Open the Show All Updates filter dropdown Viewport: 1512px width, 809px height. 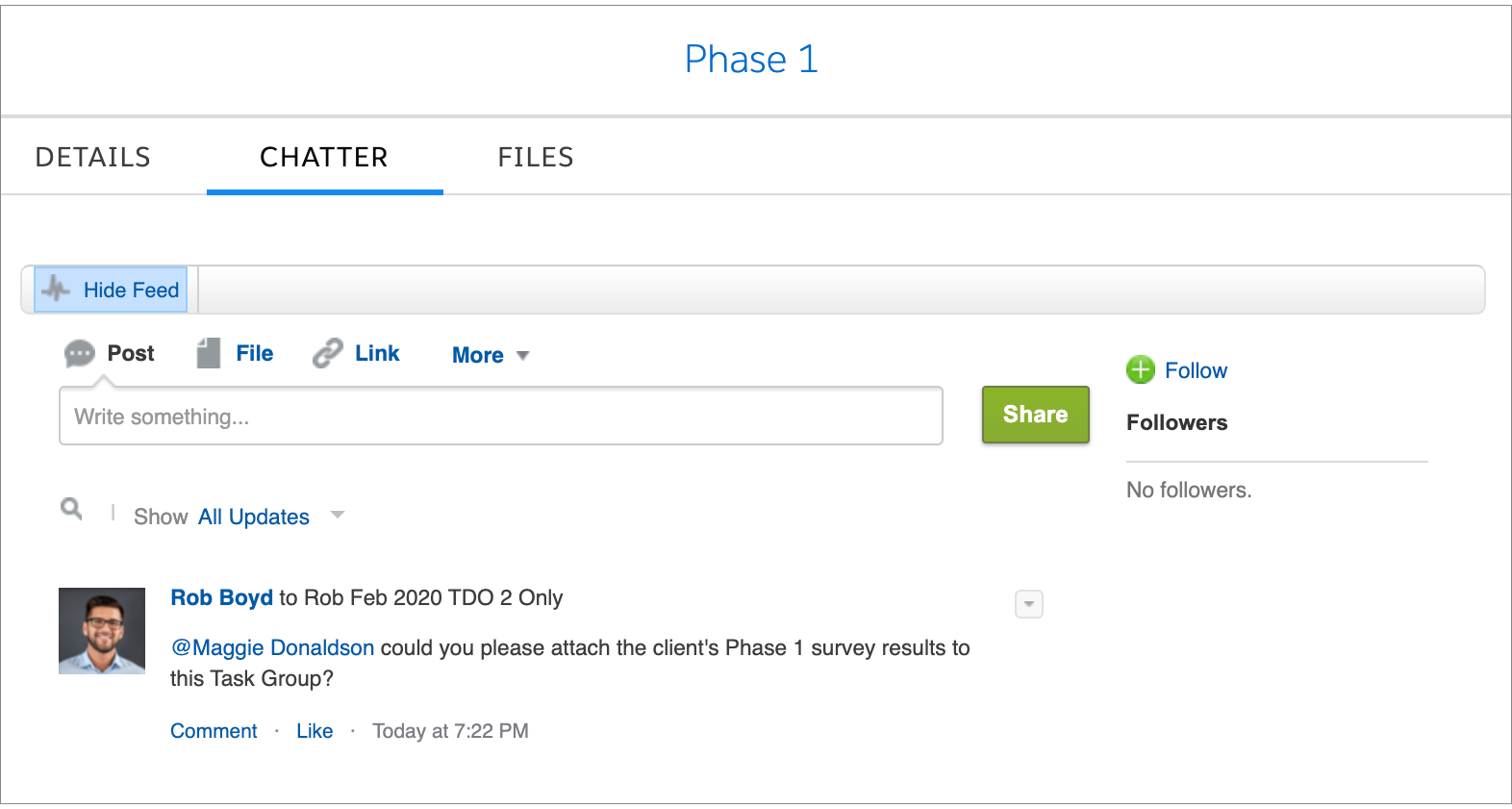[338, 515]
